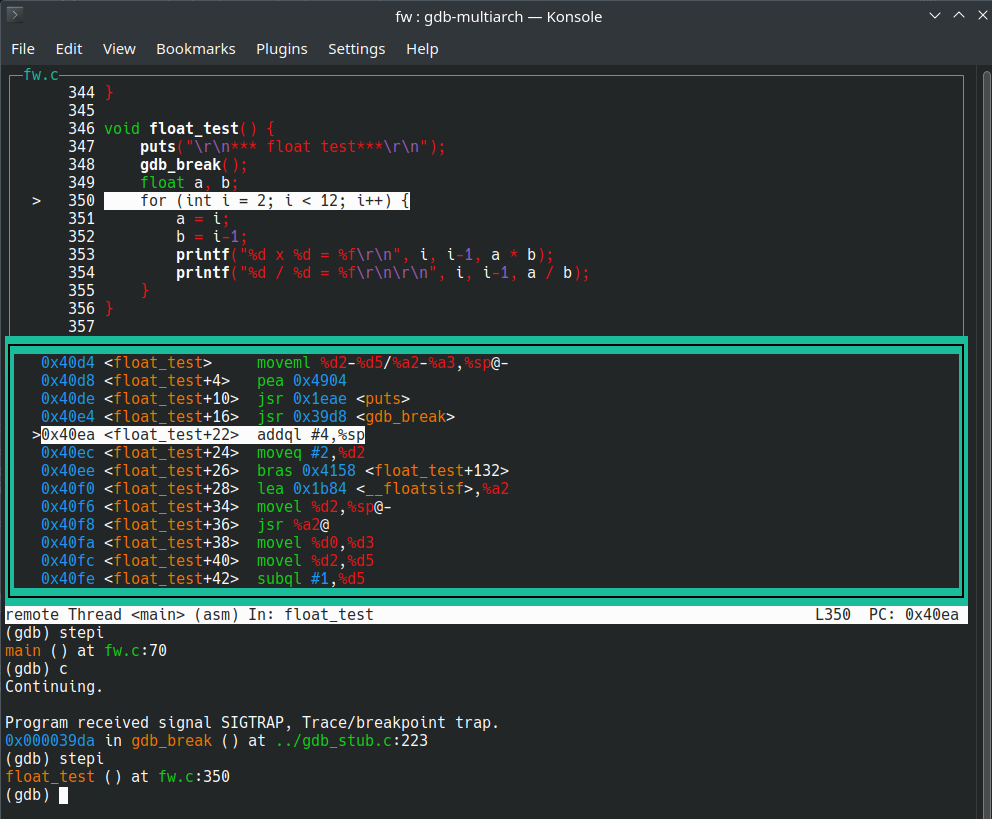Open the Edit menu

pos(69,49)
